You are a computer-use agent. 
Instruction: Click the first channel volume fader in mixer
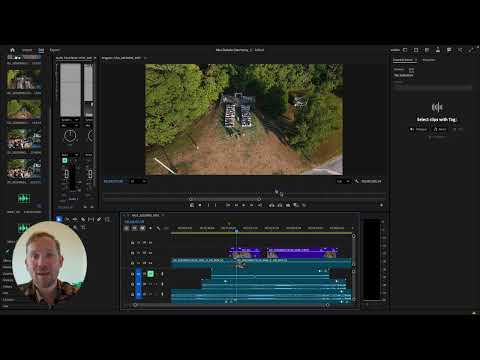point(66,174)
